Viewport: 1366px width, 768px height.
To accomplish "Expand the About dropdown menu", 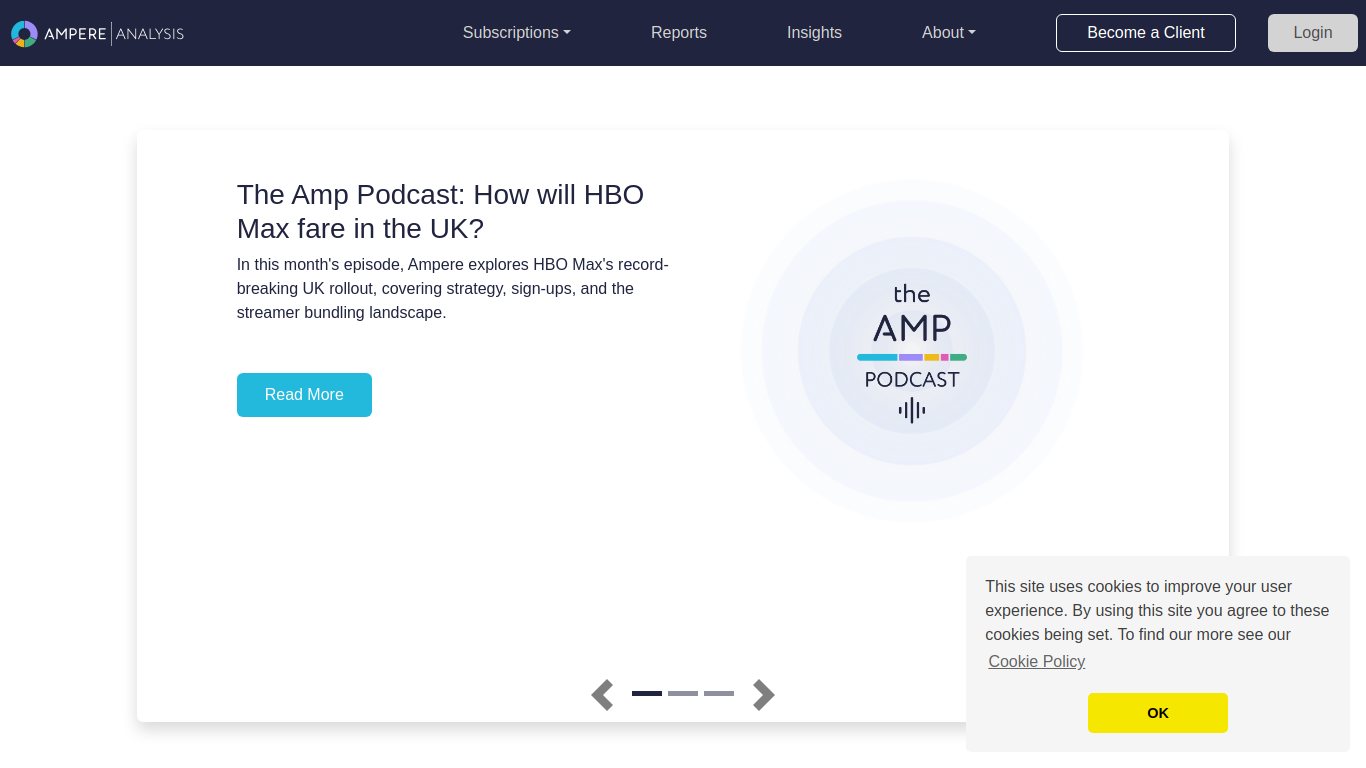I will [949, 33].
